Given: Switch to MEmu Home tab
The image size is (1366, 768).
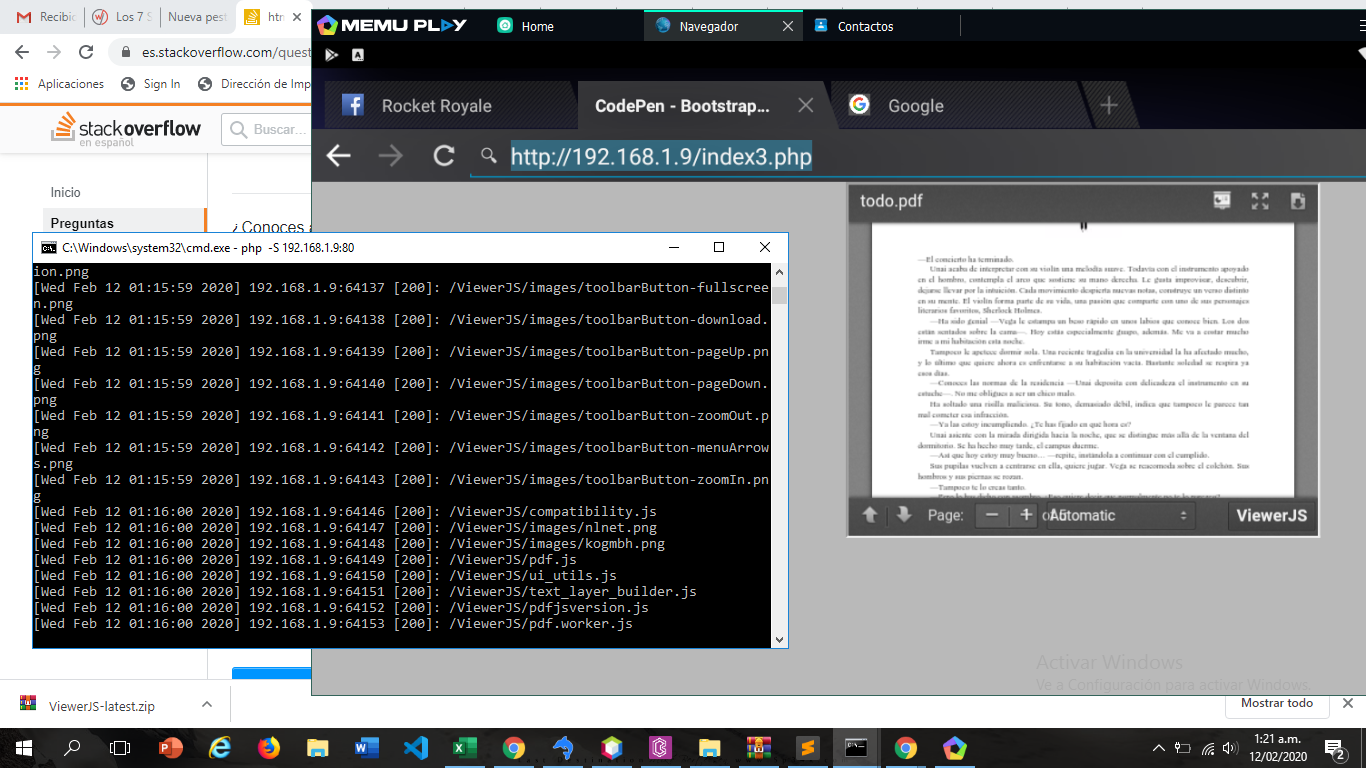Looking at the screenshot, I should [526, 26].
